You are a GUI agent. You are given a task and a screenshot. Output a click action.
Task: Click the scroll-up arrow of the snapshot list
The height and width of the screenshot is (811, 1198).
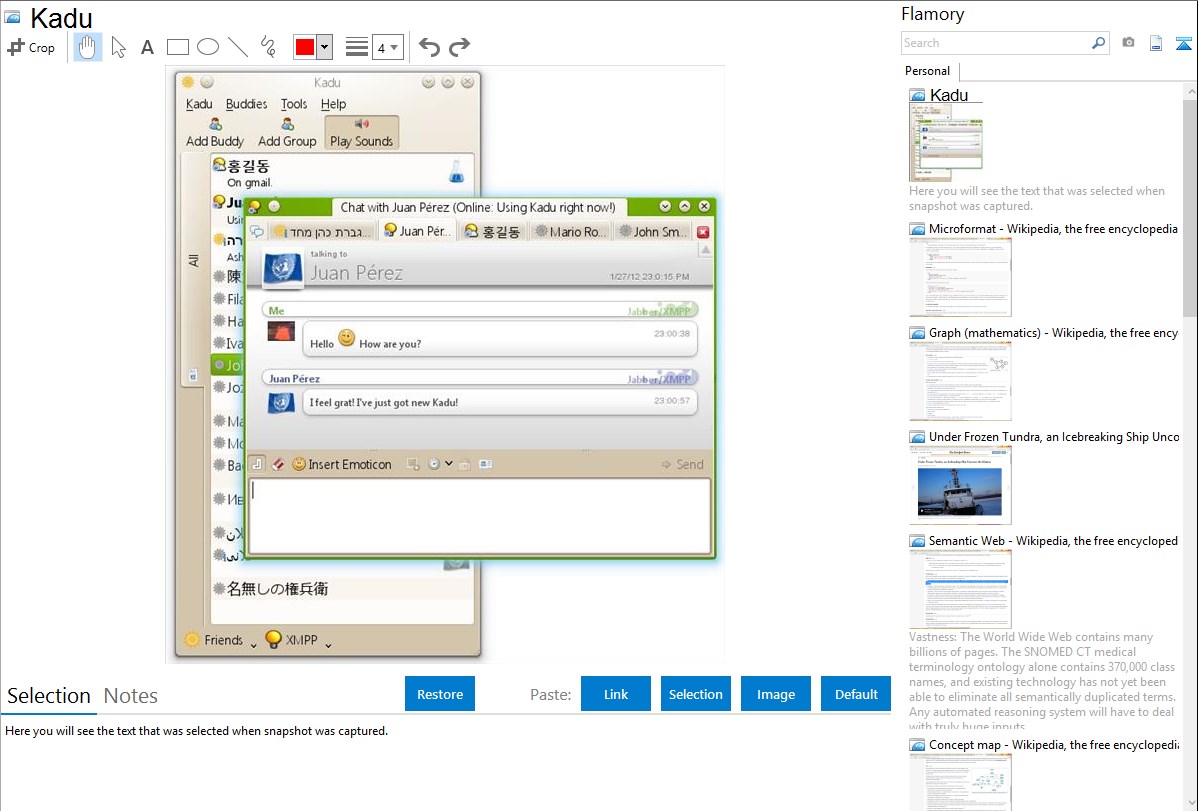coord(1190,91)
